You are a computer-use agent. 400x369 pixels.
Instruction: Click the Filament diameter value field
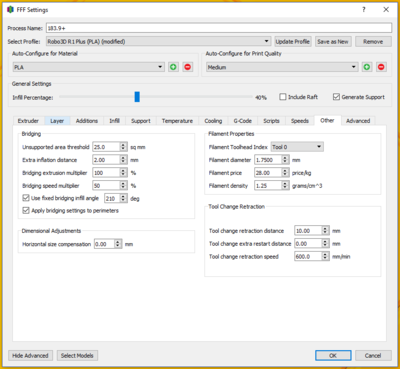pyautogui.click(x=268, y=160)
